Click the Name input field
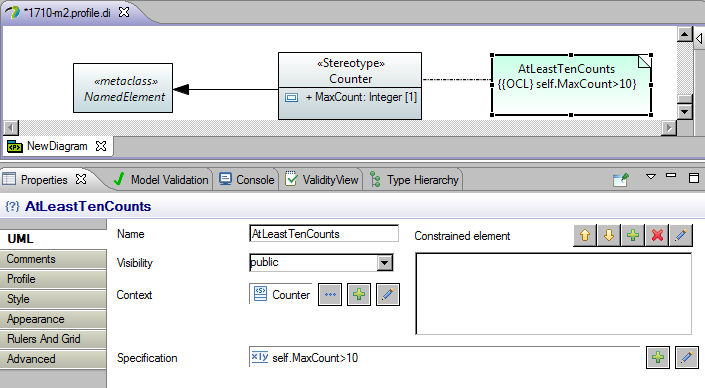705x388 pixels. pyautogui.click(x=324, y=234)
